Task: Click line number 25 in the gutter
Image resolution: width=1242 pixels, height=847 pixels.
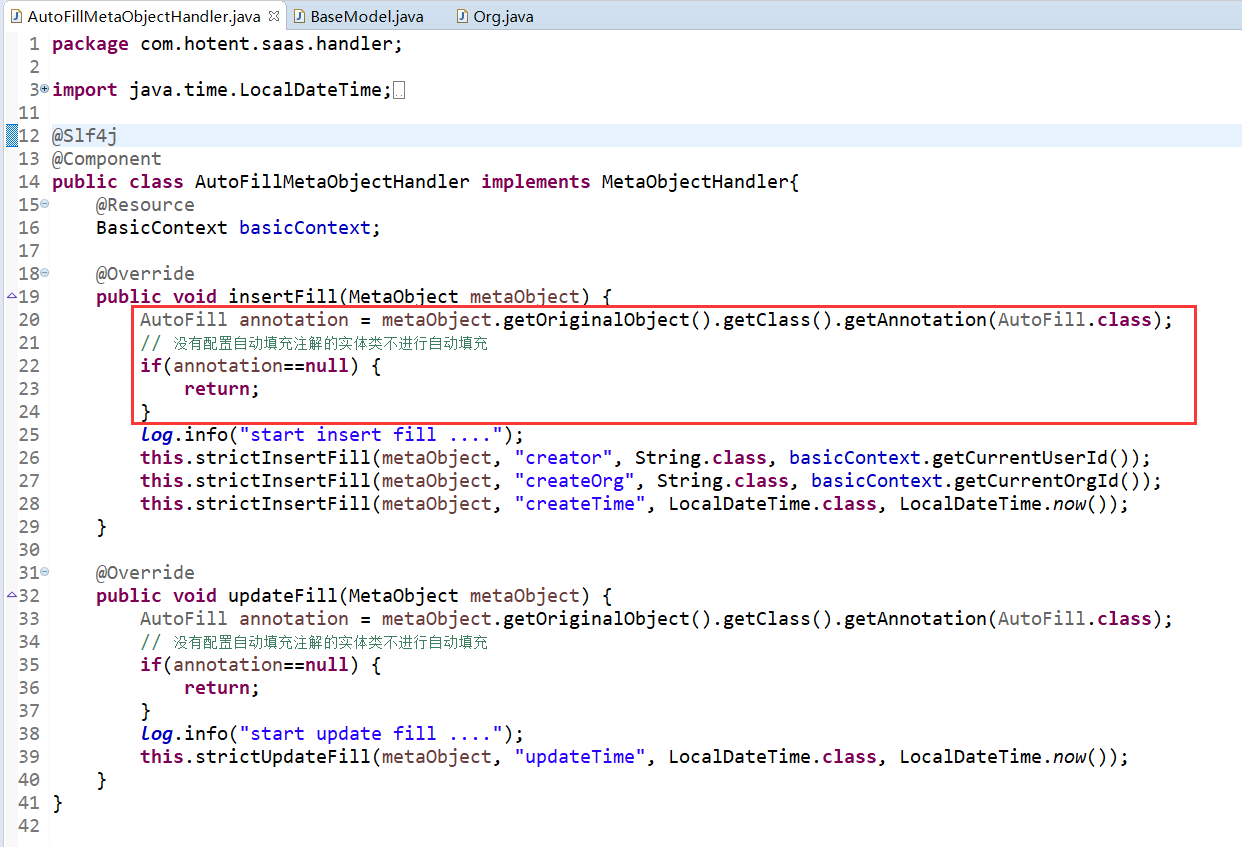Action: tap(28, 435)
